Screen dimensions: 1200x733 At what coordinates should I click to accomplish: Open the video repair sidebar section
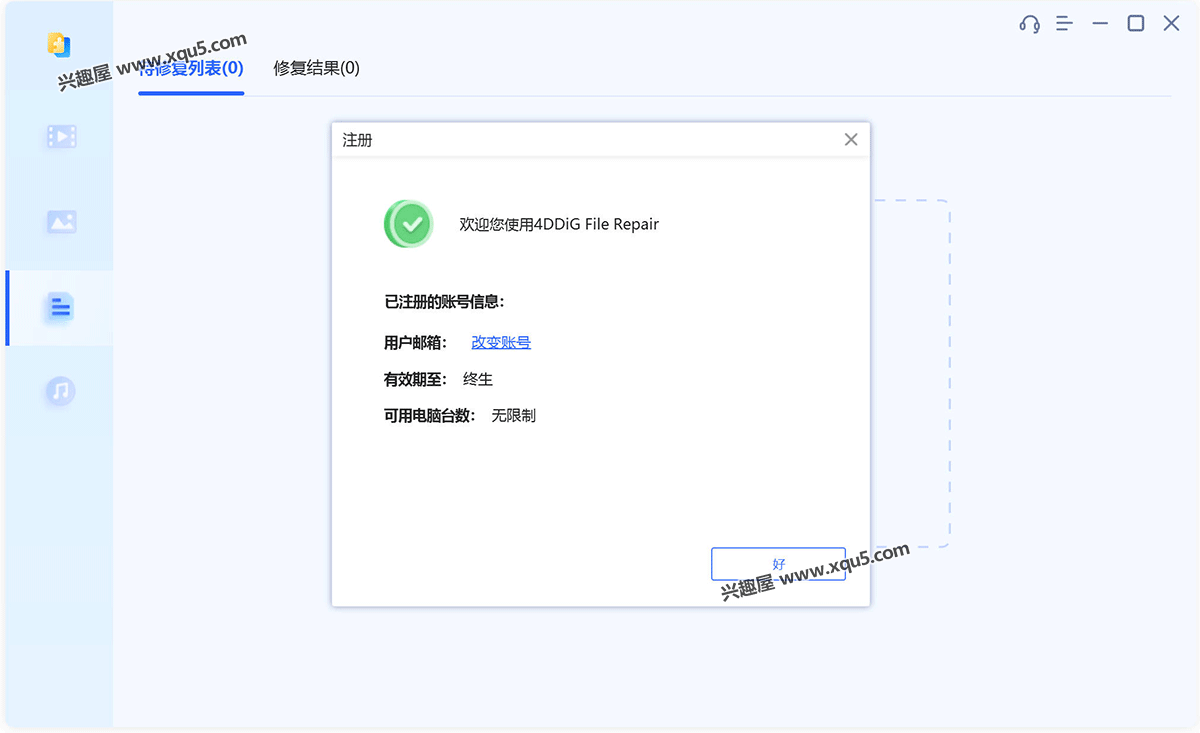click(61, 137)
